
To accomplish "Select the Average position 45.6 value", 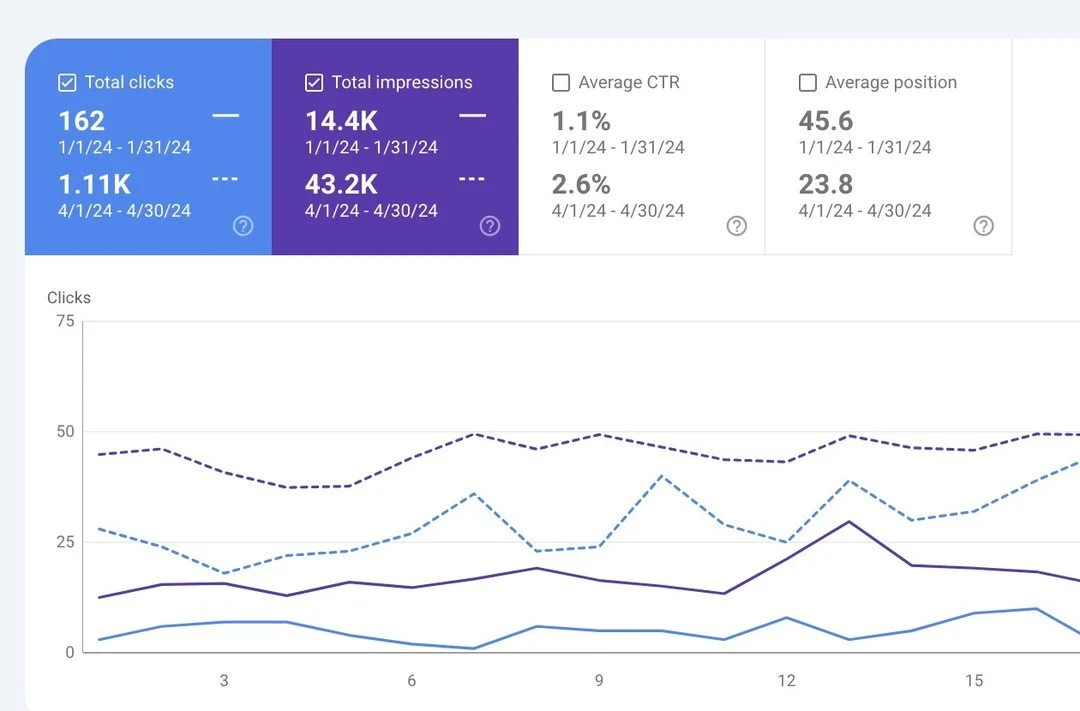I will point(826,121).
